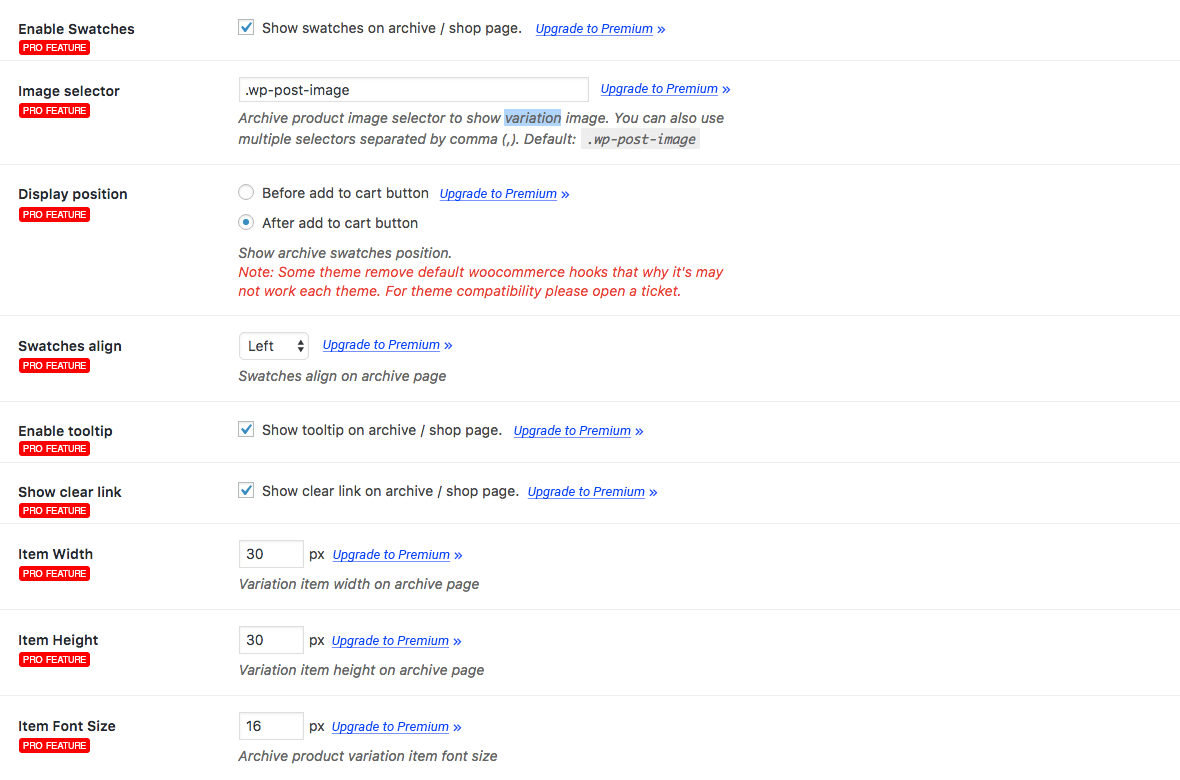Open the Swatches align dropdown
The height and width of the screenshot is (780, 1180).
pos(274,346)
